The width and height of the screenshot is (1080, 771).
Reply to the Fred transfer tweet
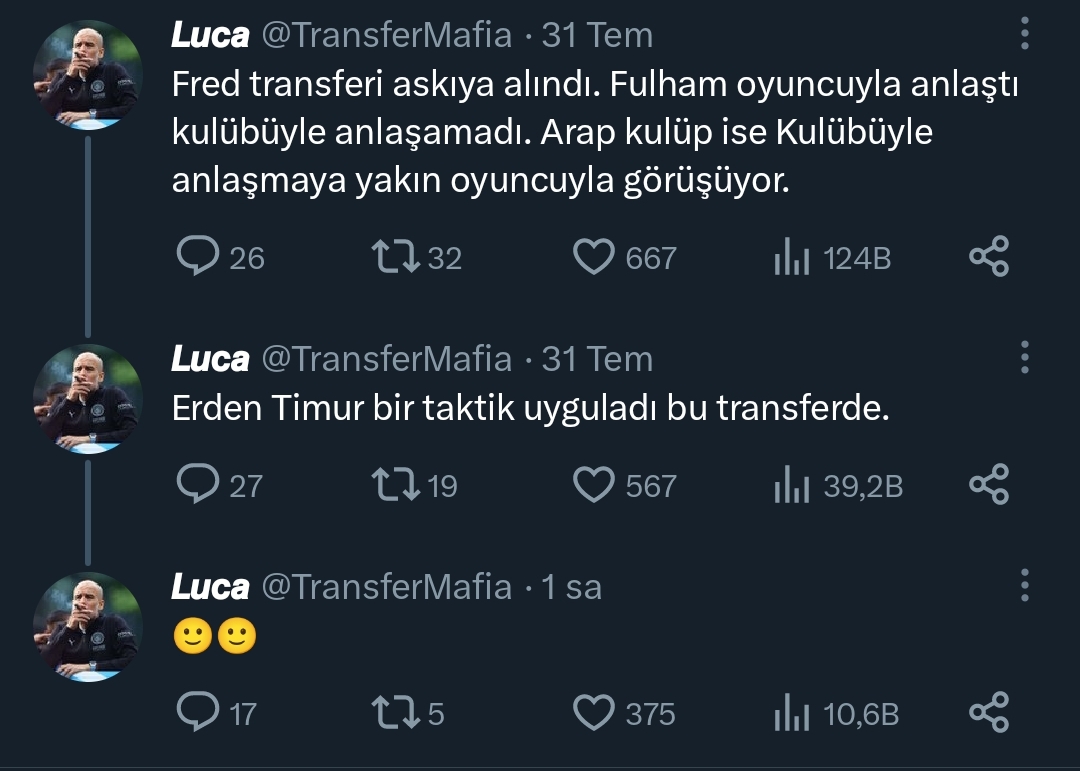pyautogui.click(x=198, y=257)
